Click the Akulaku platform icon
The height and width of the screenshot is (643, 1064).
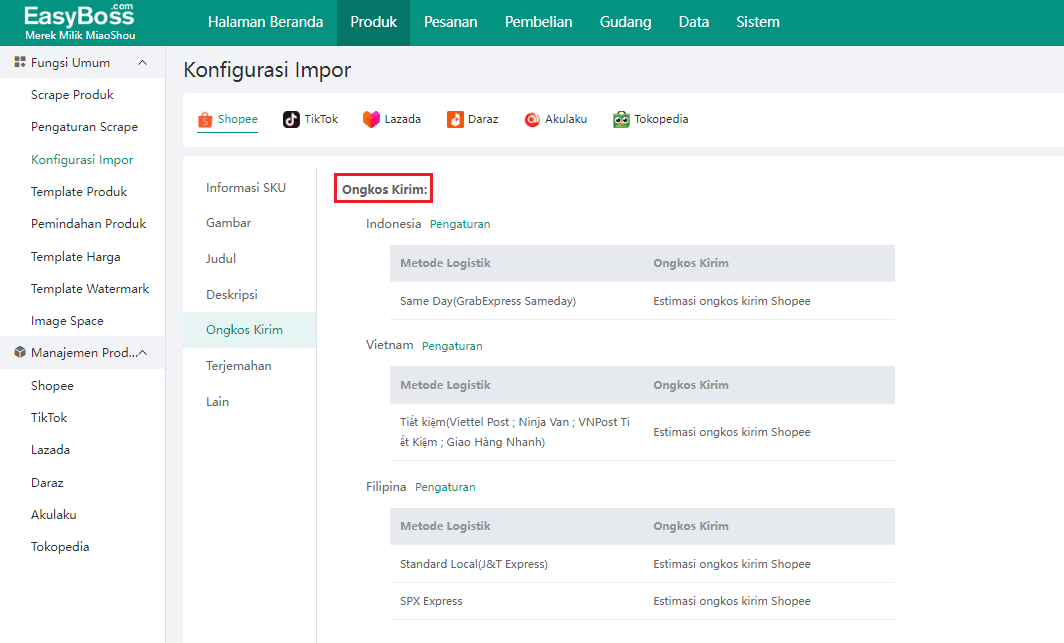point(532,119)
